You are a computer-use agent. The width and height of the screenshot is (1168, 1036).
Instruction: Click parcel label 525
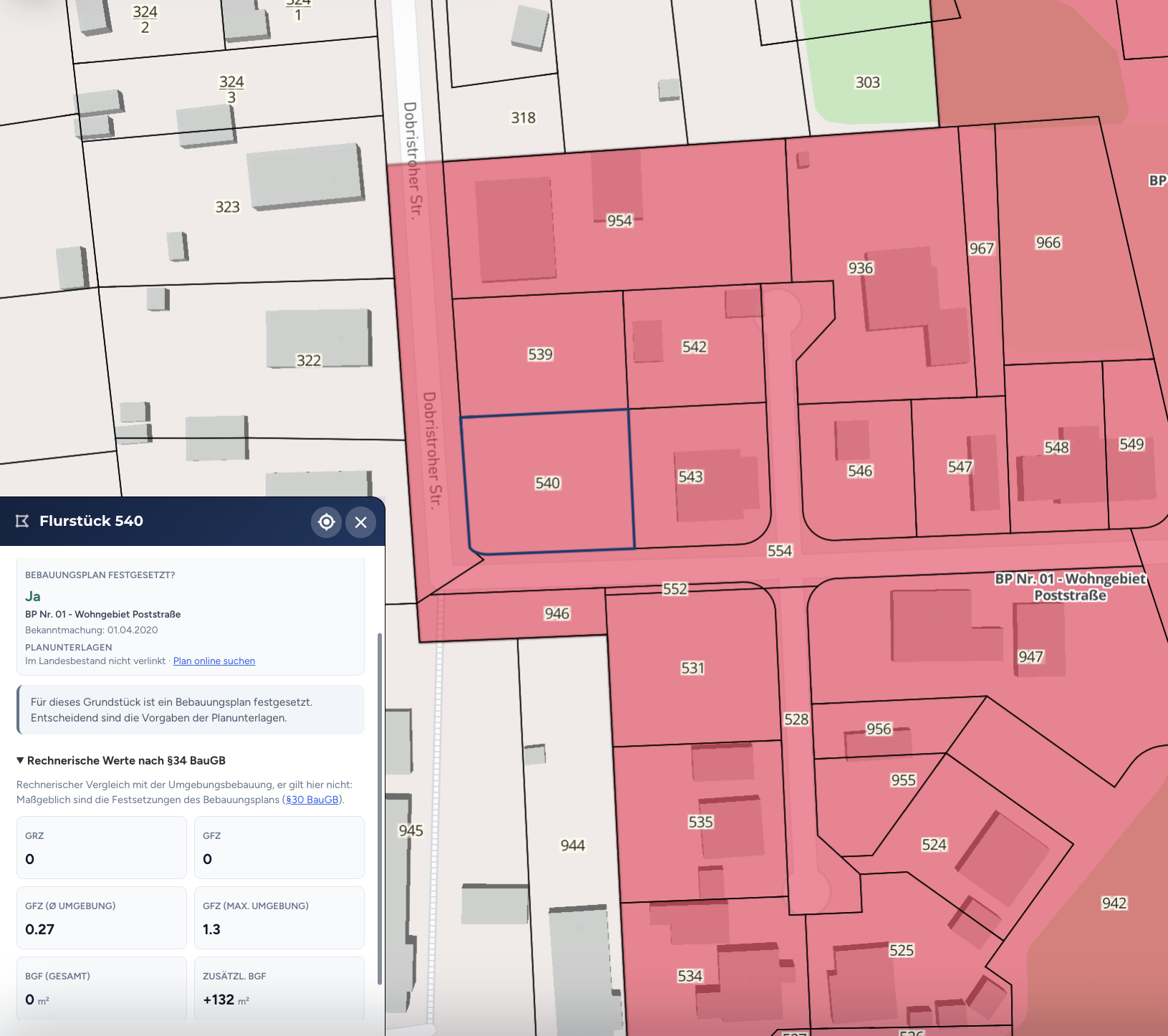pos(901,951)
